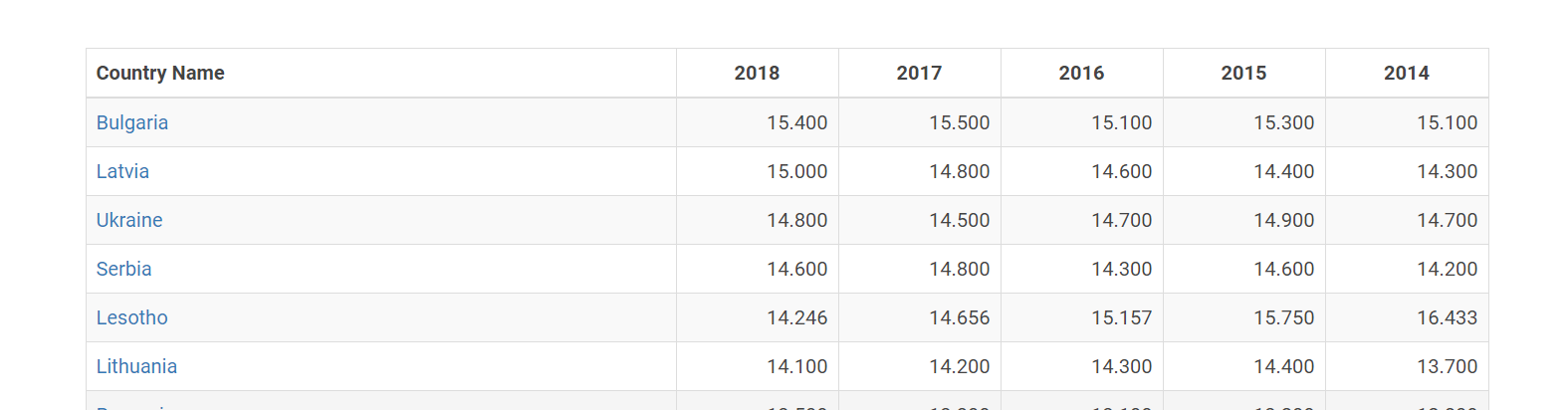Click Lesotho's 2016 value 15.157
This screenshot has width=1568, height=410.
click(x=1121, y=317)
